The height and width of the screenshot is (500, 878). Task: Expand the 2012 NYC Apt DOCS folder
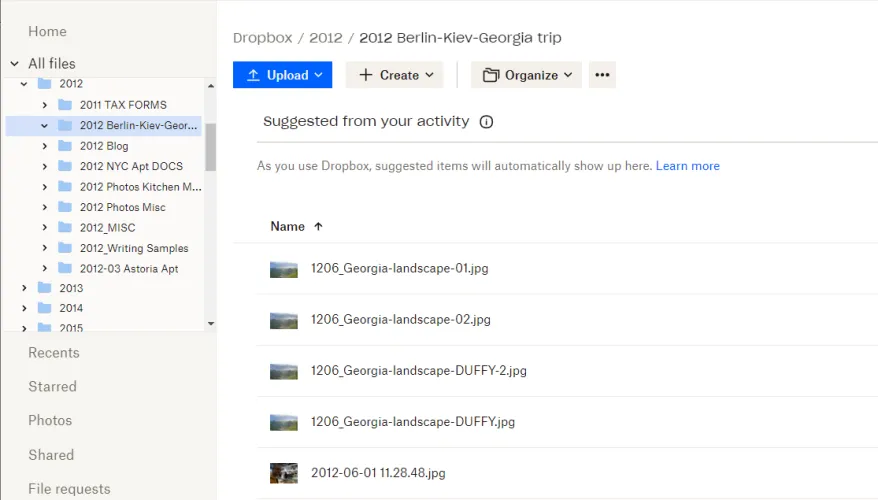pos(45,167)
